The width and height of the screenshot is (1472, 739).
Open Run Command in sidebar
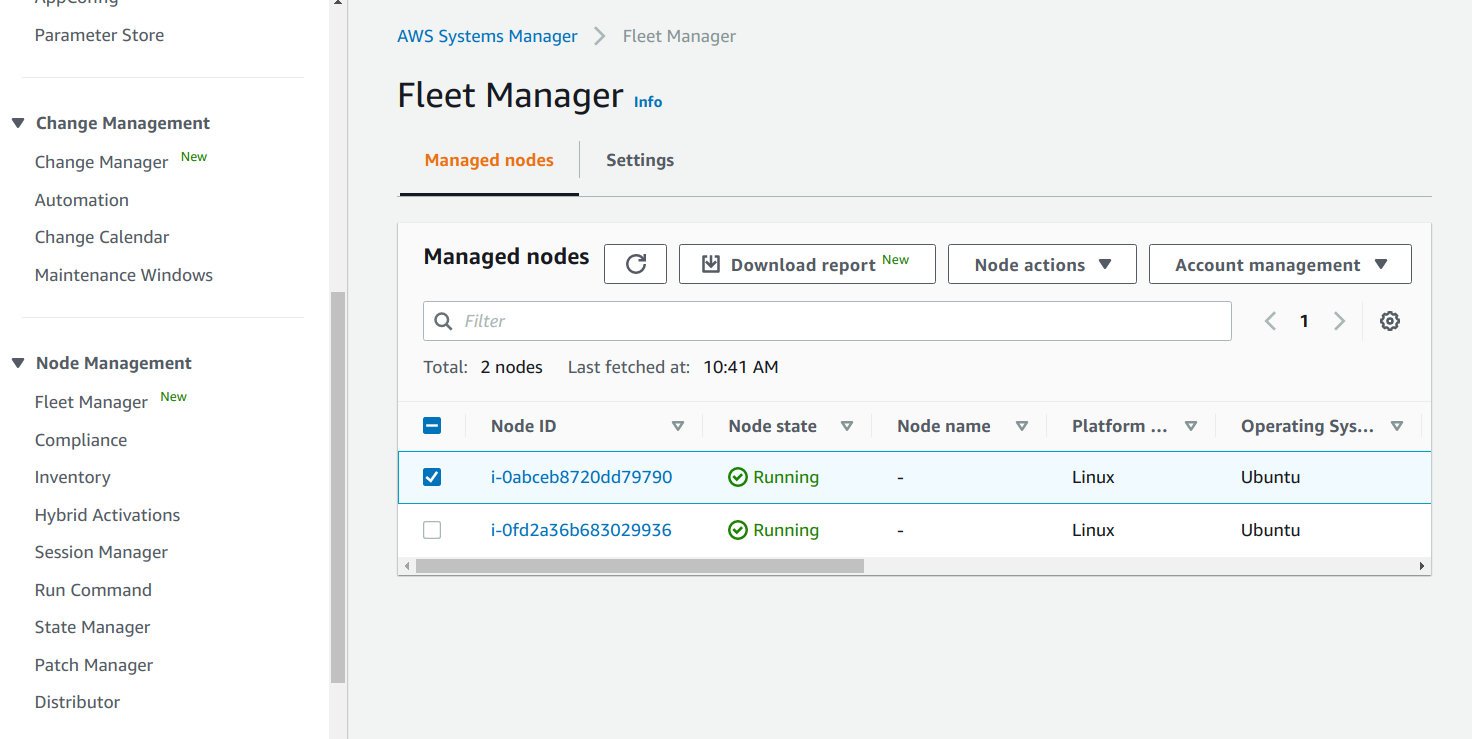click(93, 590)
